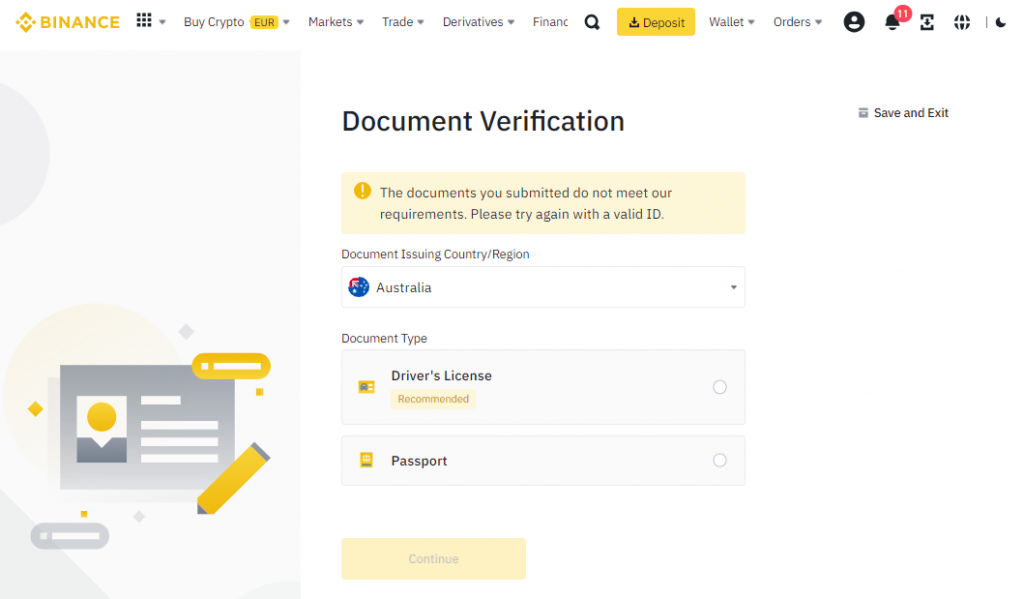Click the search magnifier icon
1024x599 pixels.
click(592, 22)
